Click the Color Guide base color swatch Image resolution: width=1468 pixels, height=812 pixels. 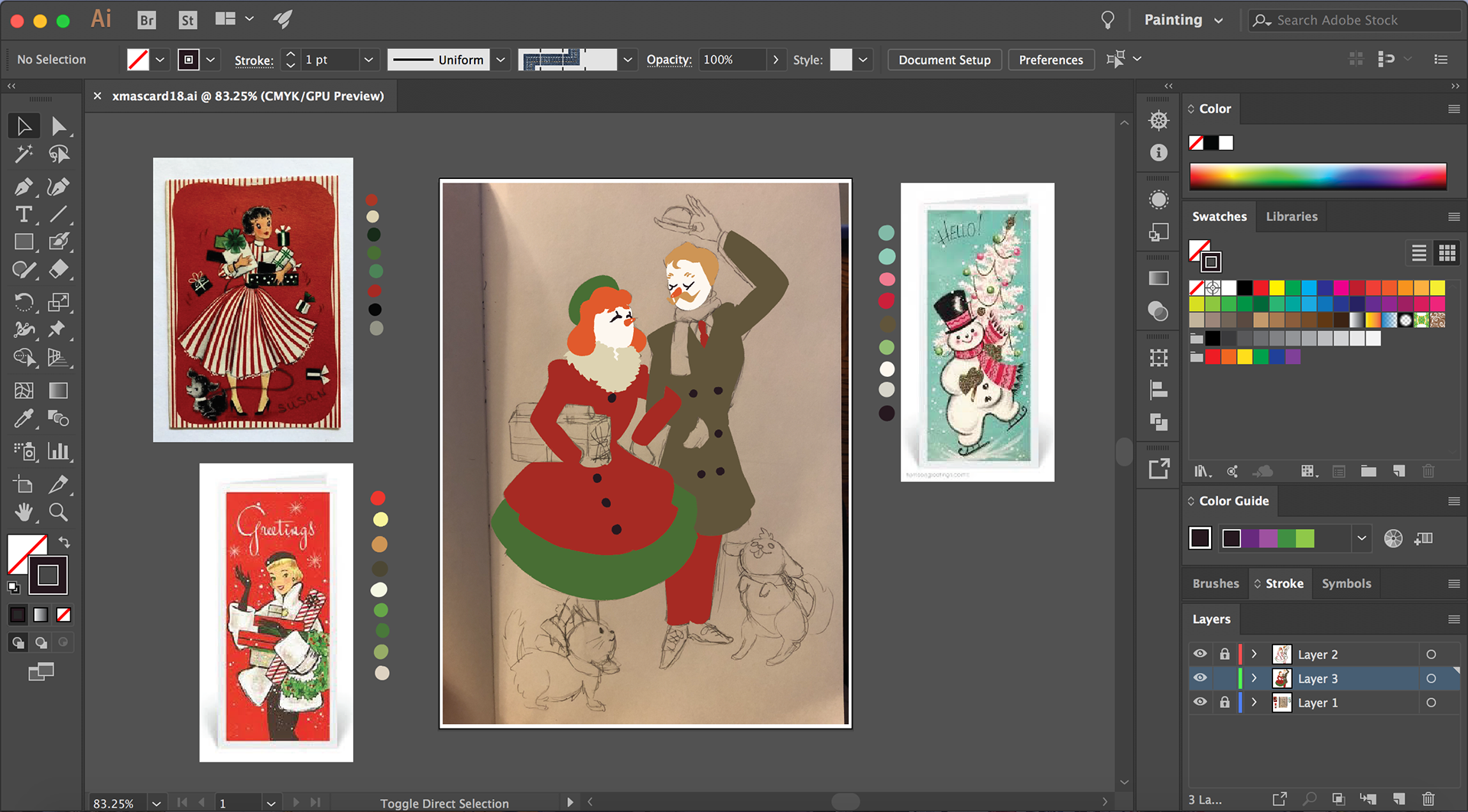coord(1200,538)
